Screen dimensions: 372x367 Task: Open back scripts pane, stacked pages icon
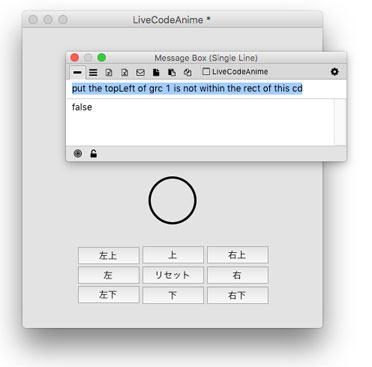[x=172, y=72]
